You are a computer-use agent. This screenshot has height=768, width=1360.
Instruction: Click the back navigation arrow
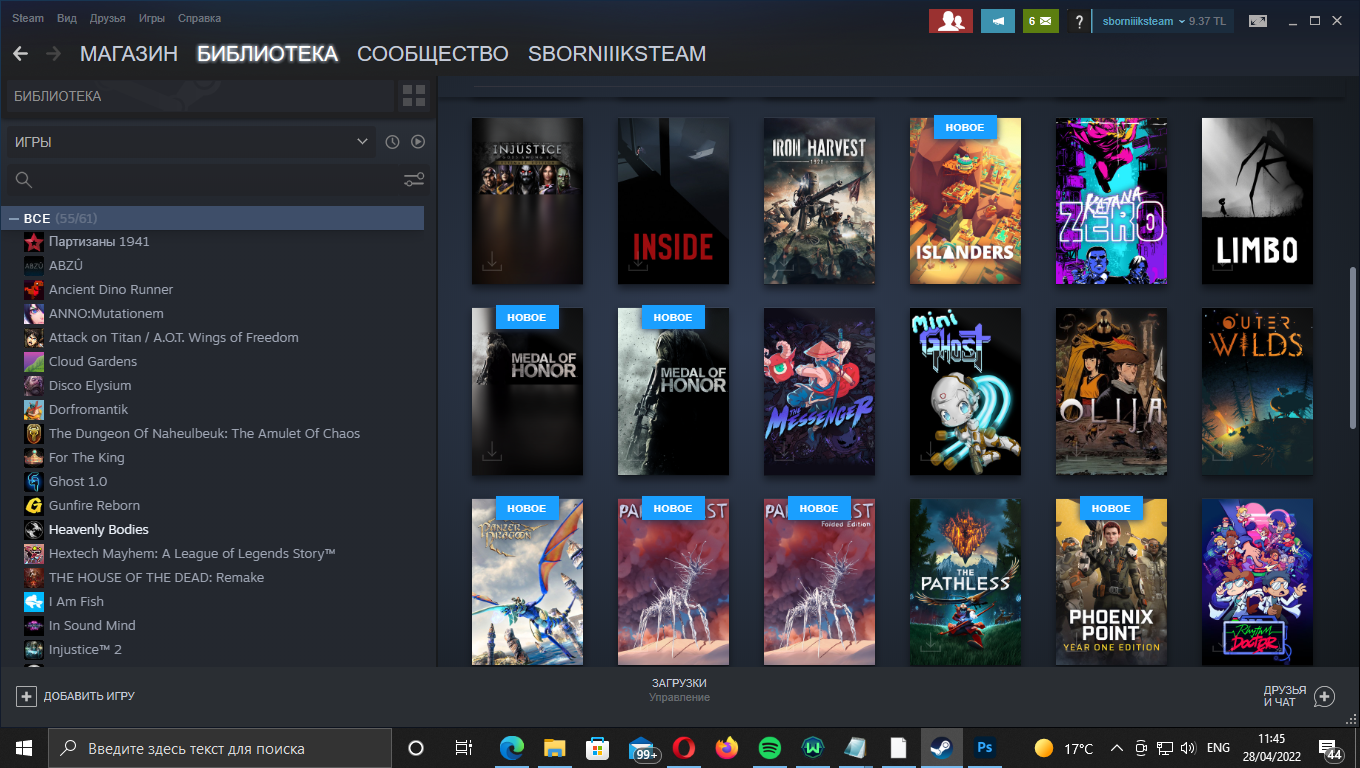click(x=20, y=54)
